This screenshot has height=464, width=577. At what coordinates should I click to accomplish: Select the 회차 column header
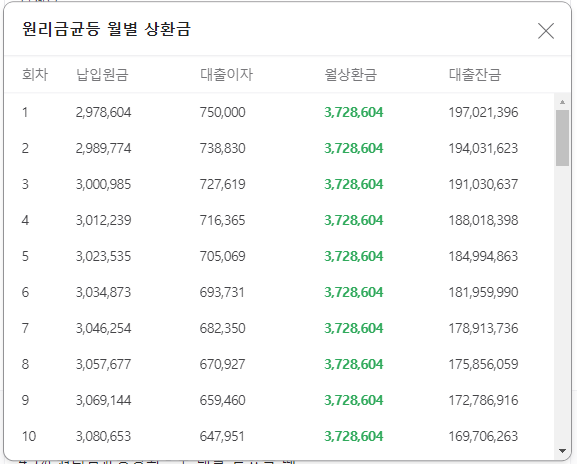click(x=35, y=74)
